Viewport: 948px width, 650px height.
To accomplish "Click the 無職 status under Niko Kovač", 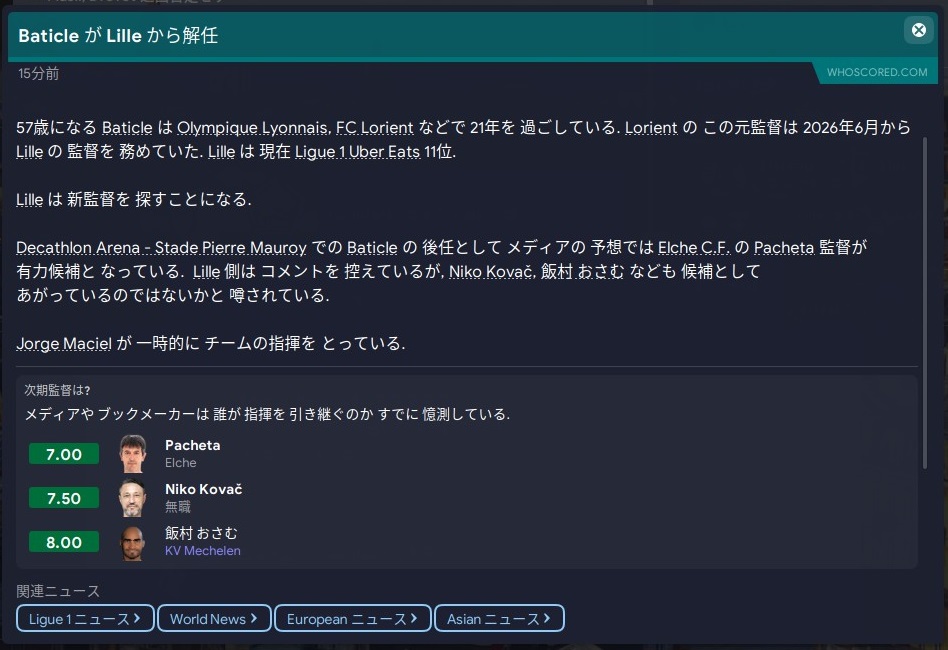I will (x=178, y=507).
